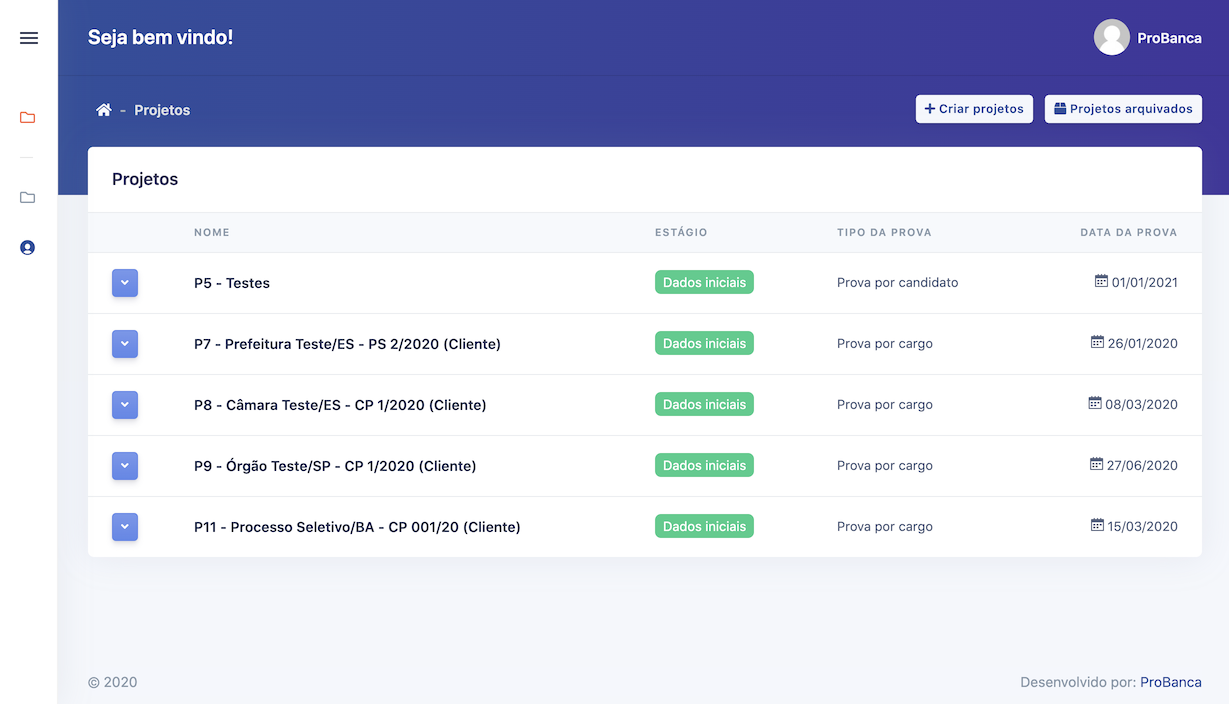Expand the P5 - Testes row dropdown
The height and width of the screenshot is (704, 1229).
(x=125, y=283)
